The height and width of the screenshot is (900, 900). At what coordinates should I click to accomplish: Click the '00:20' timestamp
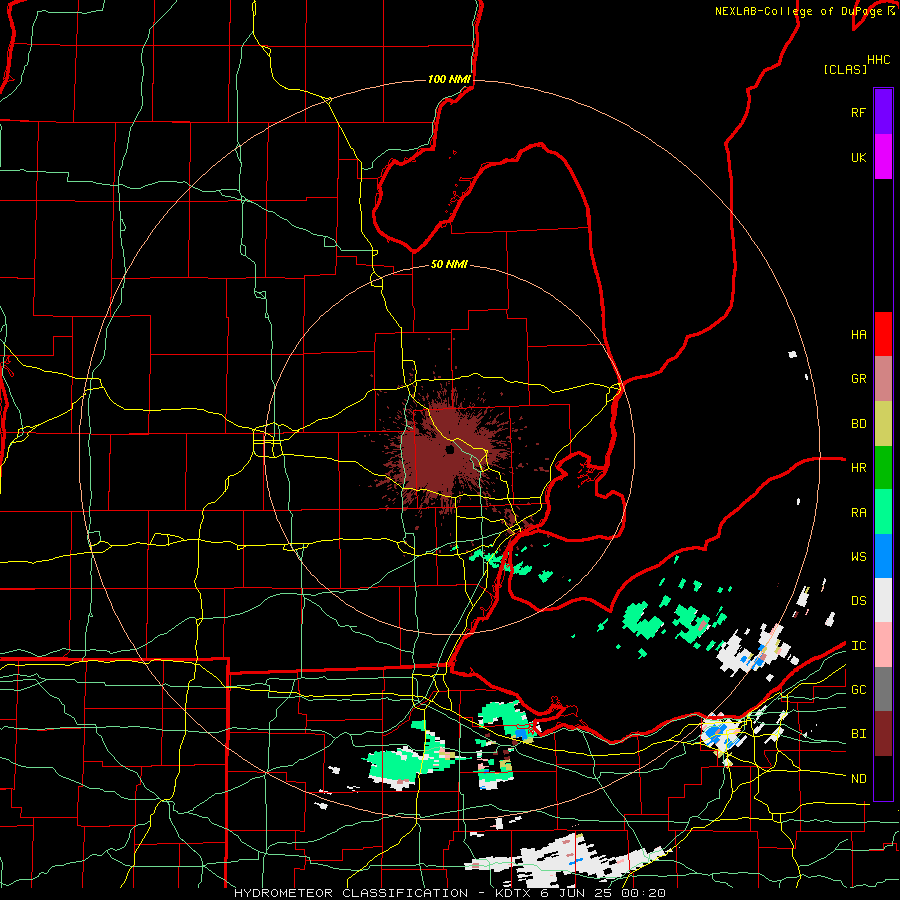pos(642,893)
